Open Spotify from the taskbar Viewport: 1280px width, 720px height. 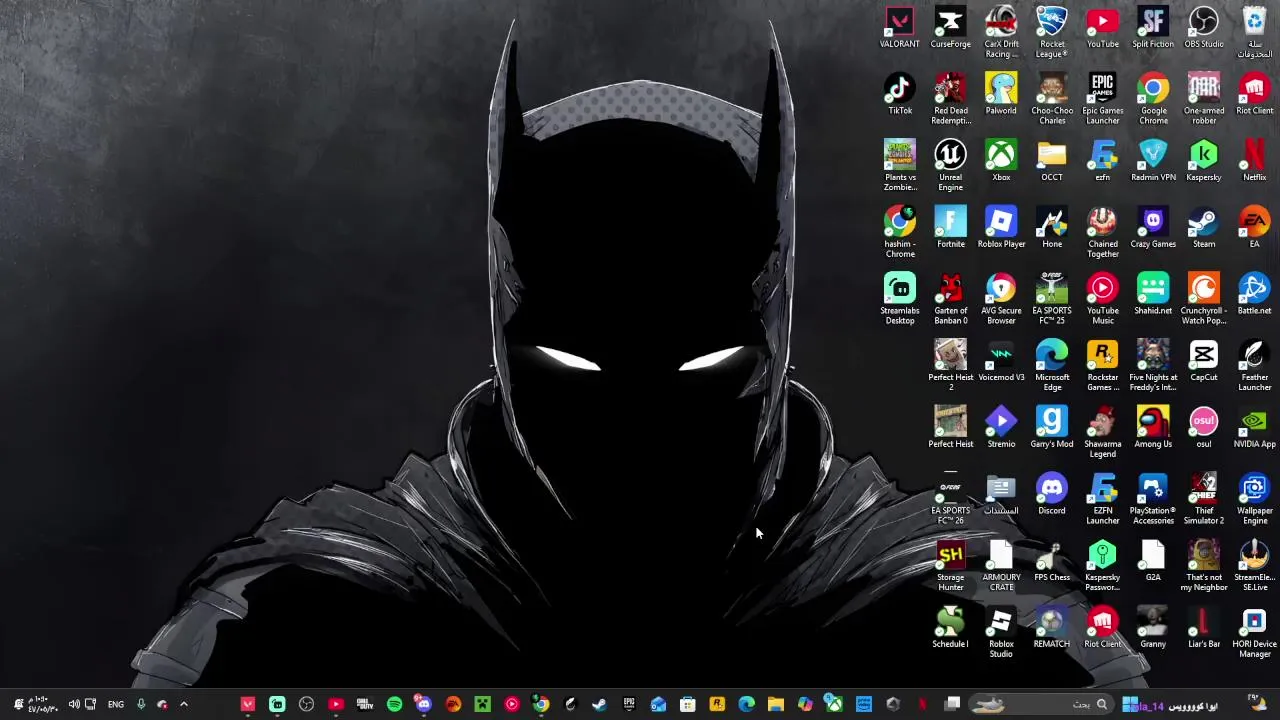[x=394, y=704]
